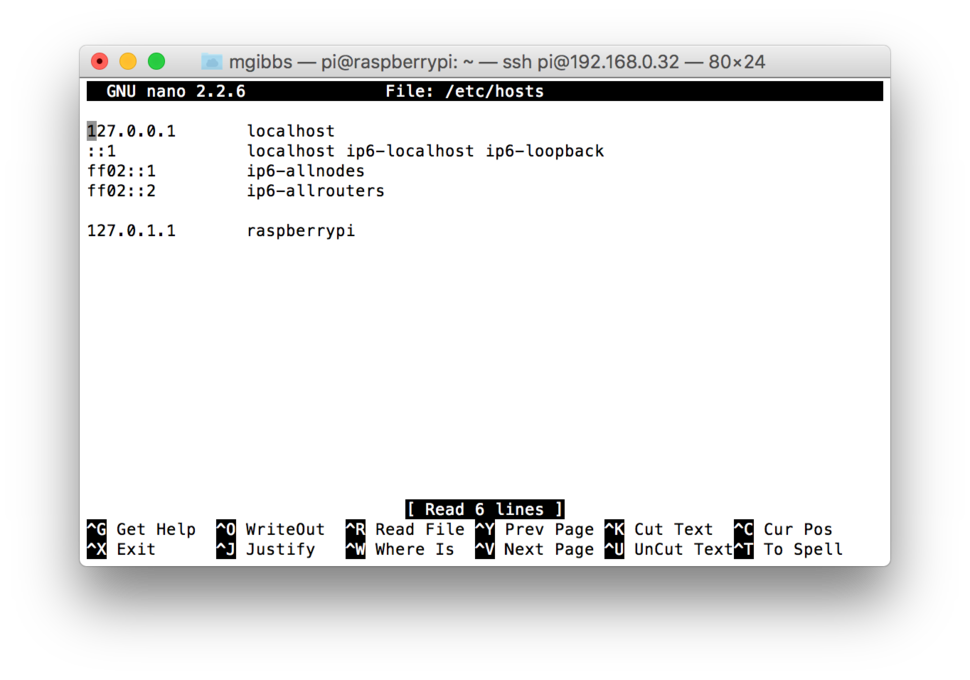Click the ^R Read File shortcut
The width and height of the screenshot is (970, 680).
408,529
